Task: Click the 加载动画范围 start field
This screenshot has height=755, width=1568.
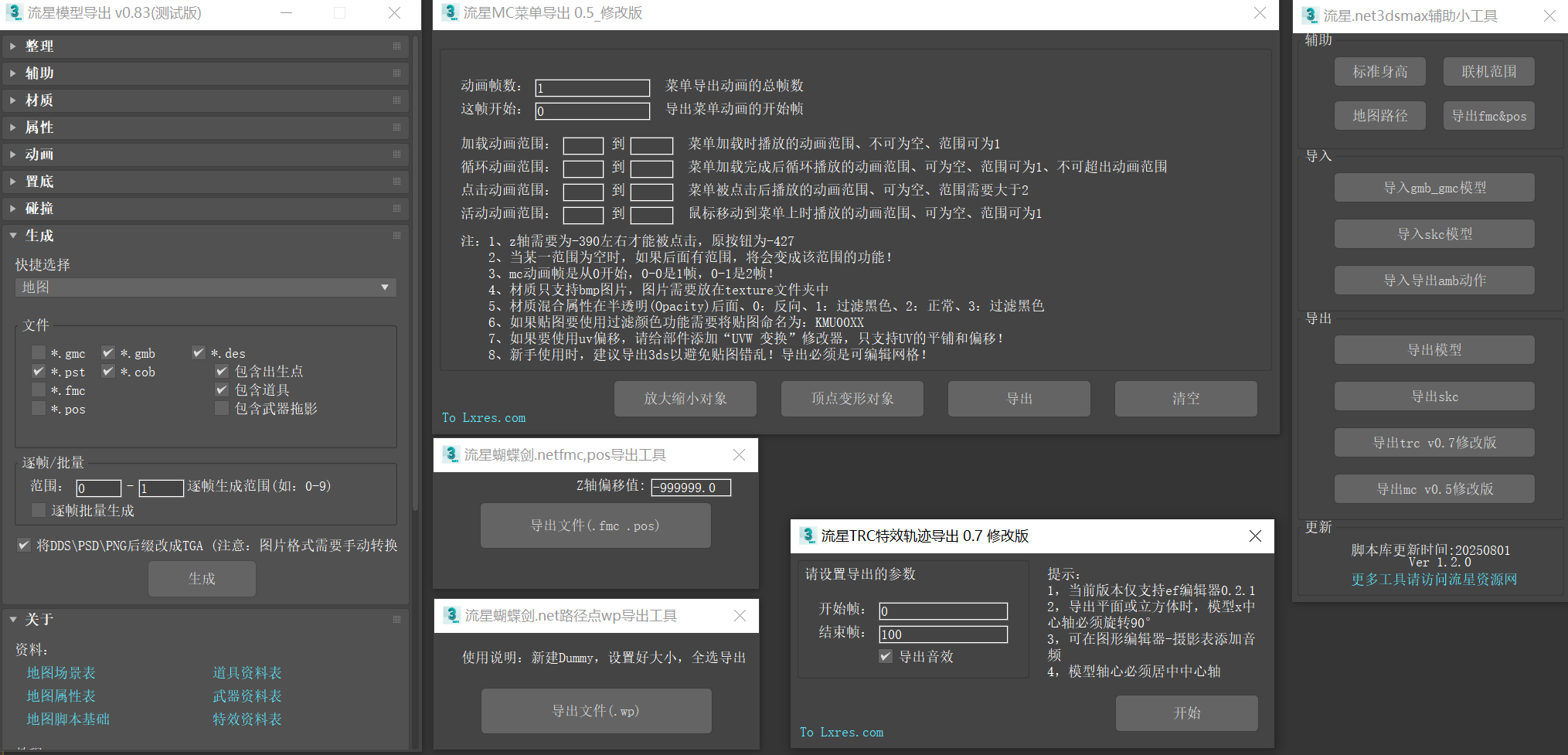Action: (x=583, y=146)
